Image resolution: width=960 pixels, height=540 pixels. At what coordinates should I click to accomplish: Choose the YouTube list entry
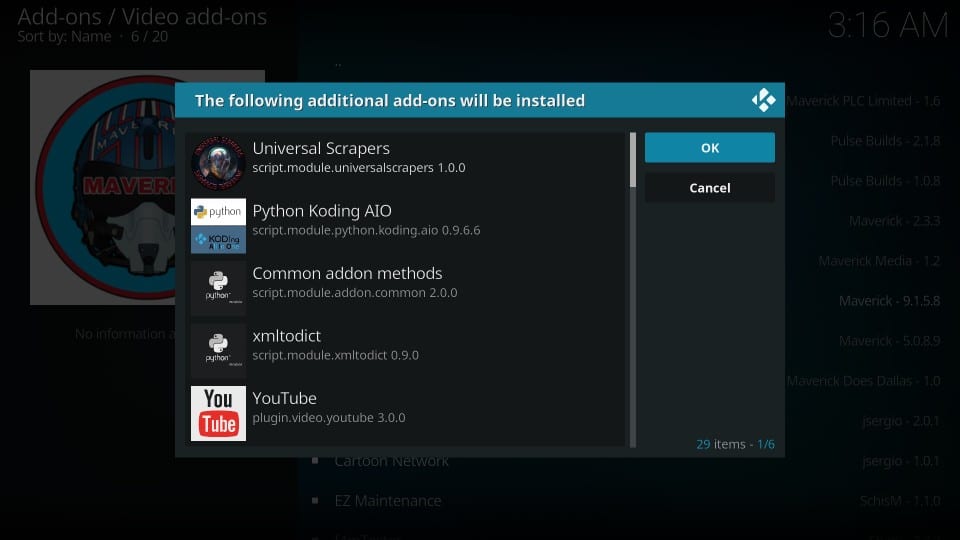(x=407, y=413)
